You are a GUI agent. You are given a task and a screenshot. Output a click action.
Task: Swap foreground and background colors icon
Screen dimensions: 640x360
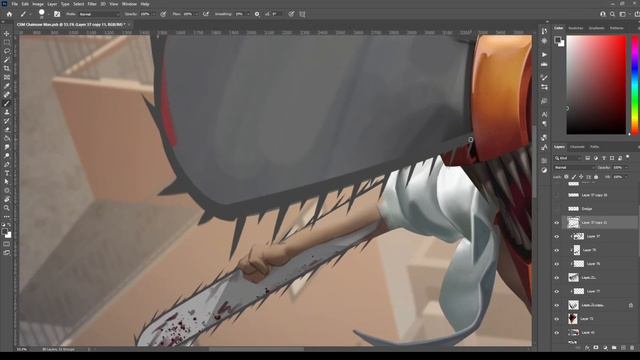click(9, 225)
